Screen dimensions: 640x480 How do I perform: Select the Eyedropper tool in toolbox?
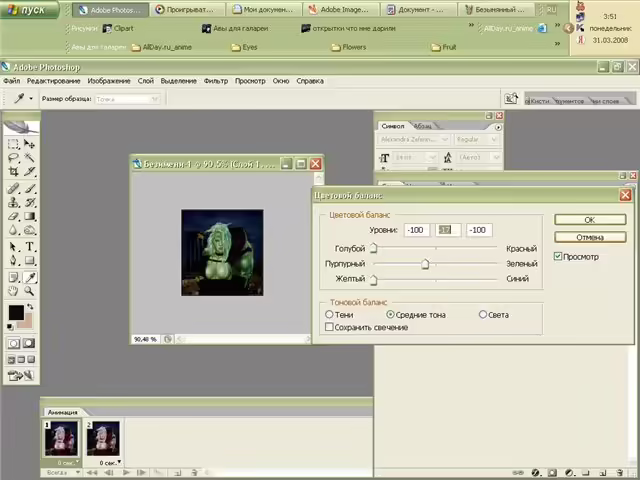point(29,278)
